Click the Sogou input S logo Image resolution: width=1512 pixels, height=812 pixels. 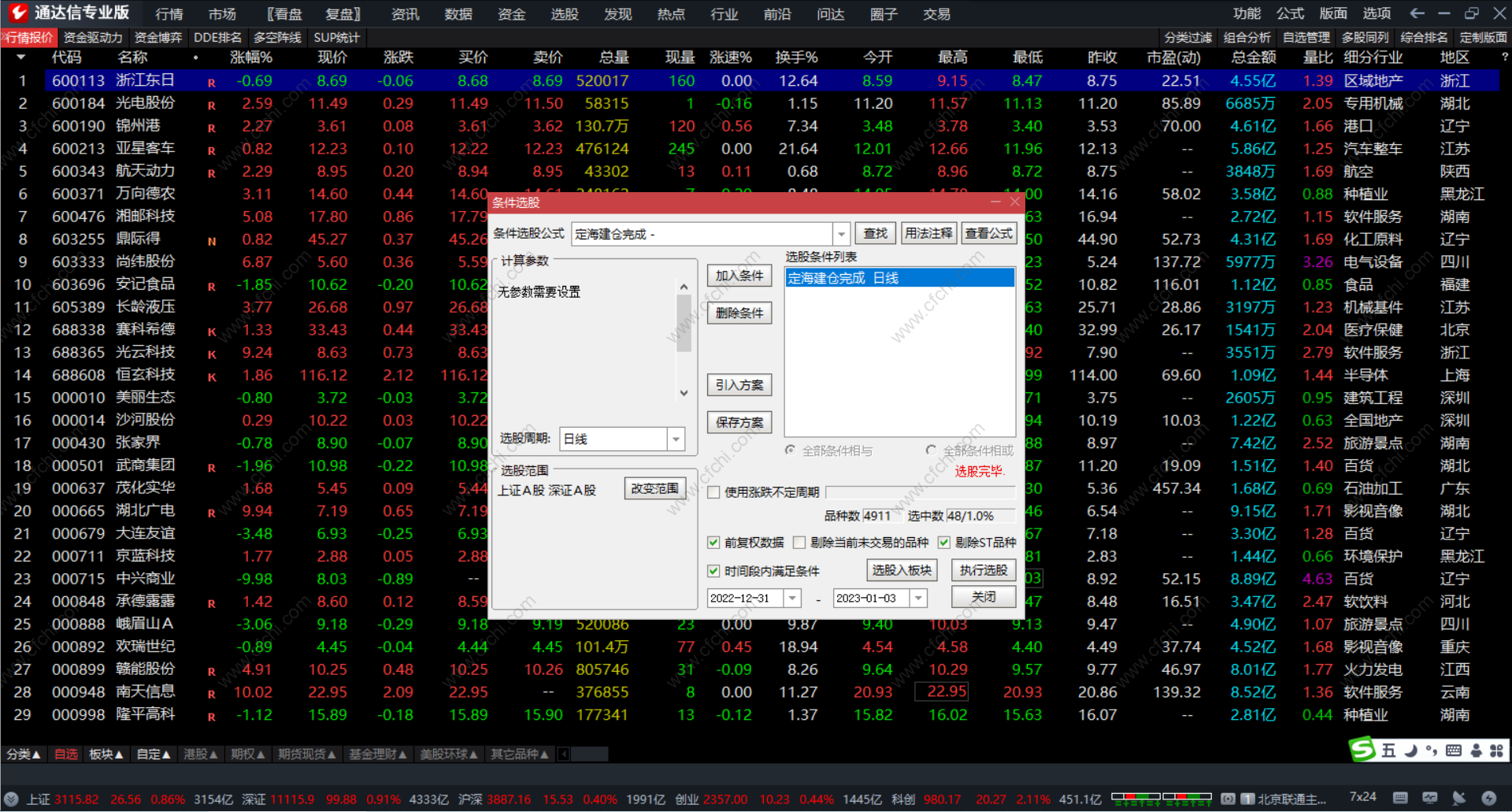(1363, 749)
